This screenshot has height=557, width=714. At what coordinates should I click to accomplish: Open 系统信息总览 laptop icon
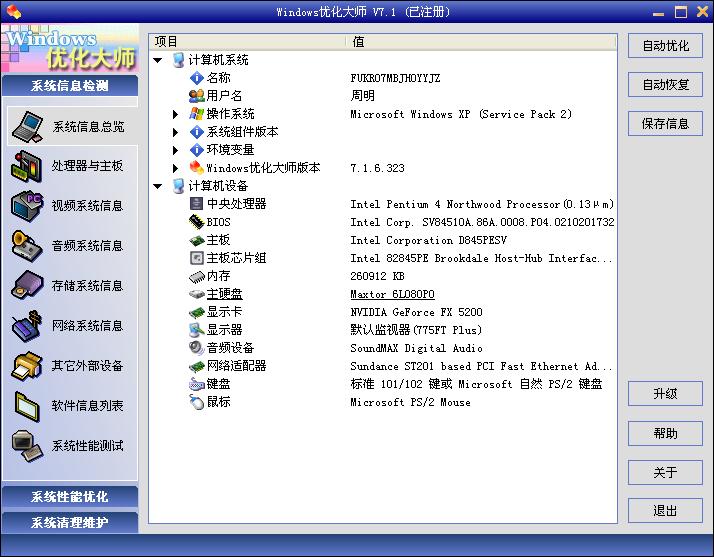click(x=28, y=126)
